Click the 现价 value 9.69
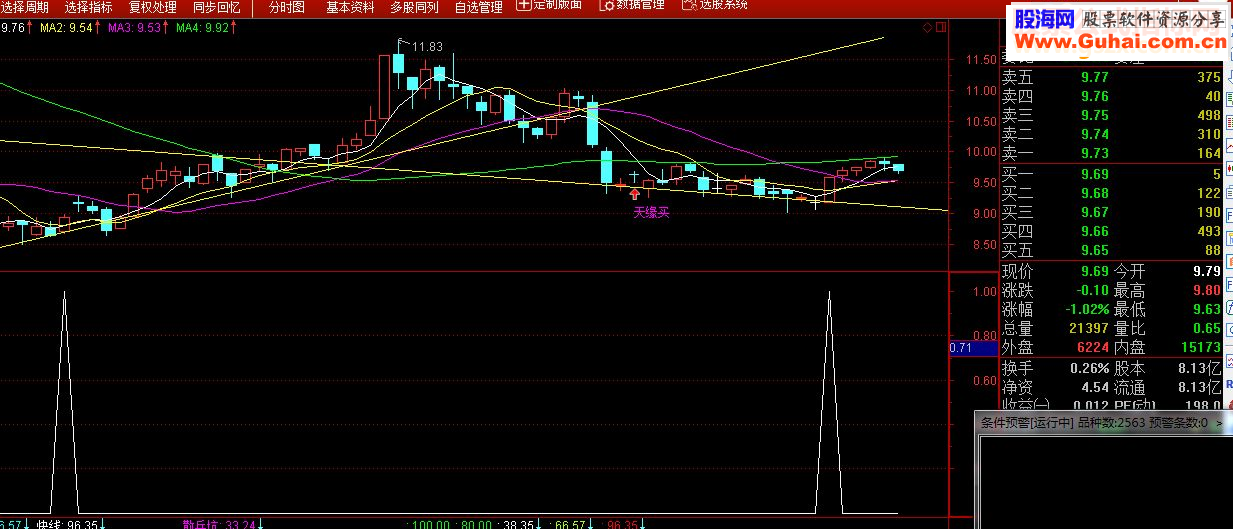The image size is (1233, 529). click(x=1094, y=271)
